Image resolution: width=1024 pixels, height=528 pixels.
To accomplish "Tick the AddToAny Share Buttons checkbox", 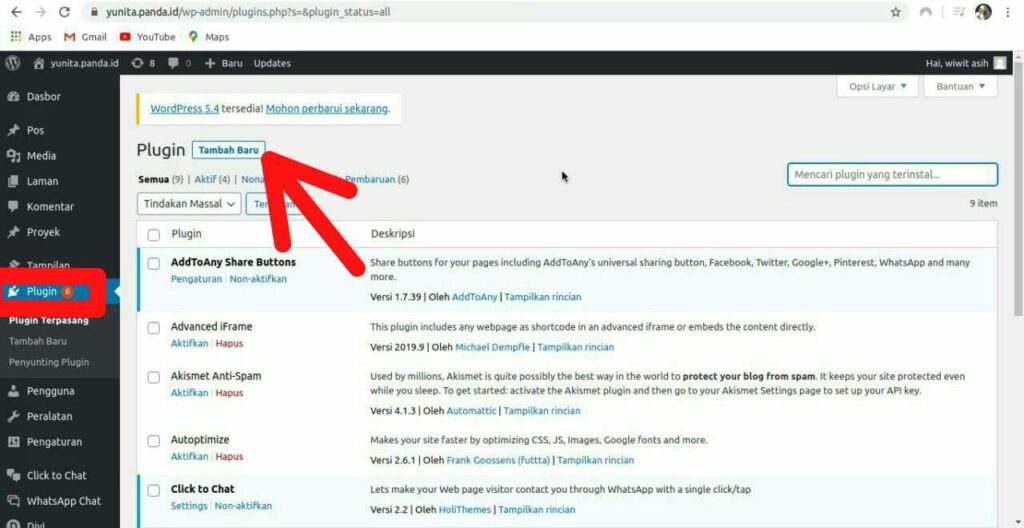I will (x=153, y=263).
